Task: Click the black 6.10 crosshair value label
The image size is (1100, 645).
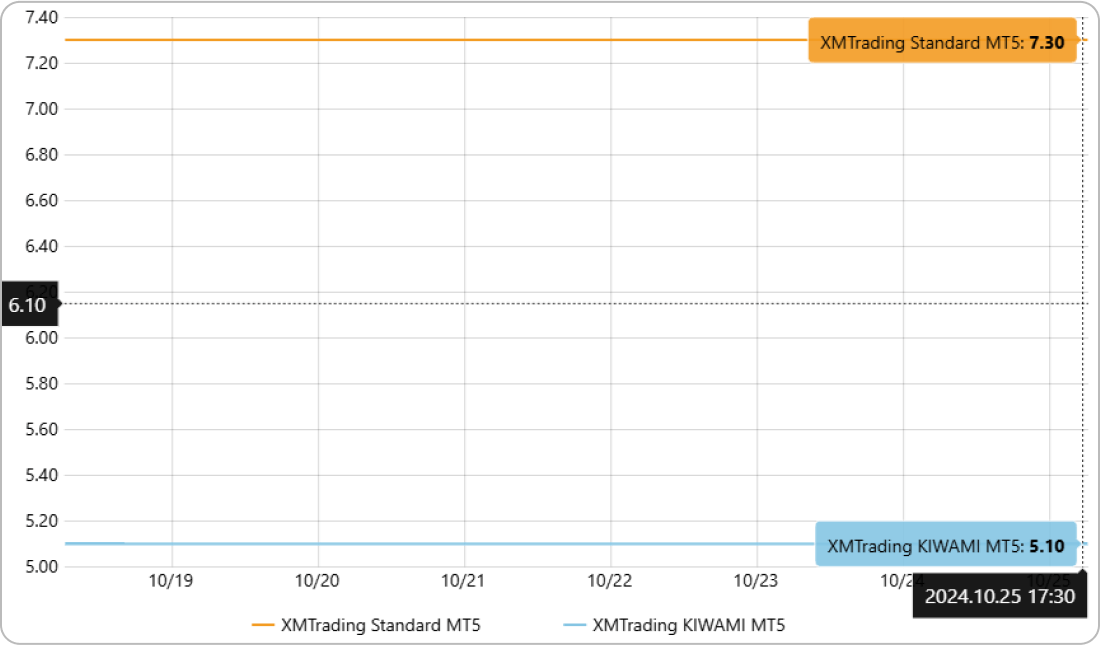Action: click(x=28, y=305)
